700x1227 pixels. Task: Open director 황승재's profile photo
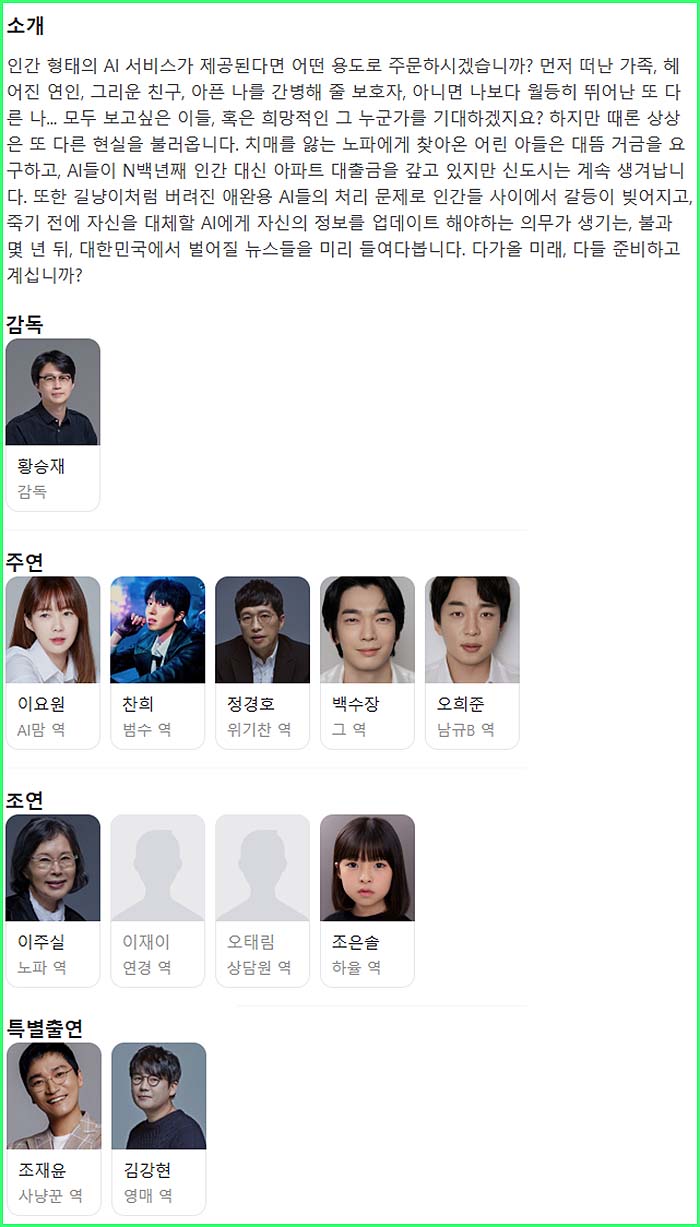click(x=53, y=392)
